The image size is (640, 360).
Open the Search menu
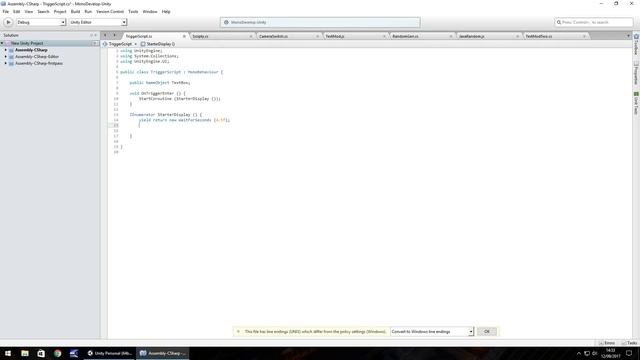pos(43,12)
